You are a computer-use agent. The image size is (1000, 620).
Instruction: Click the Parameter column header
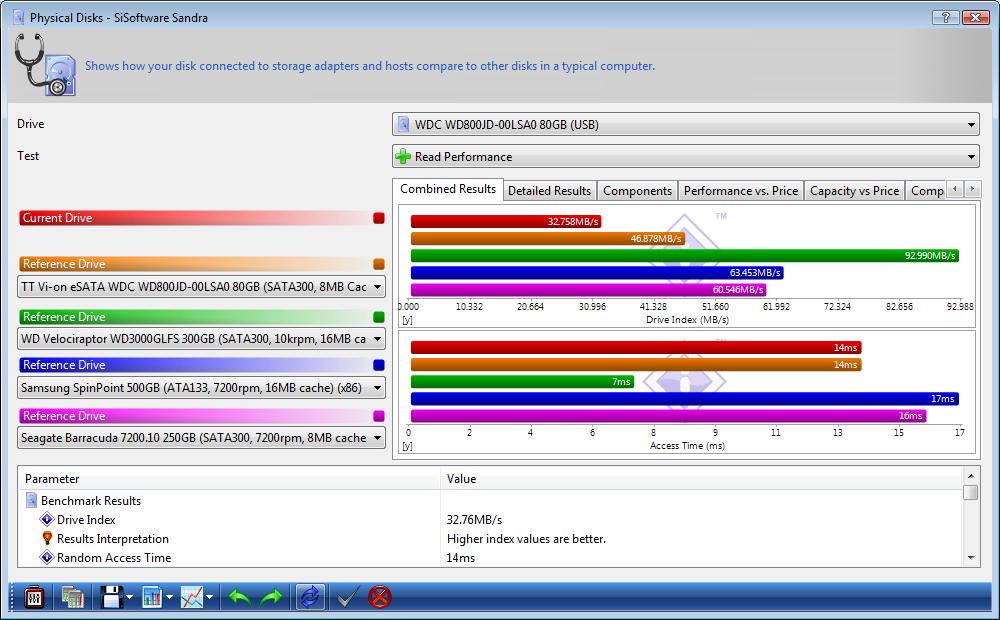point(230,478)
